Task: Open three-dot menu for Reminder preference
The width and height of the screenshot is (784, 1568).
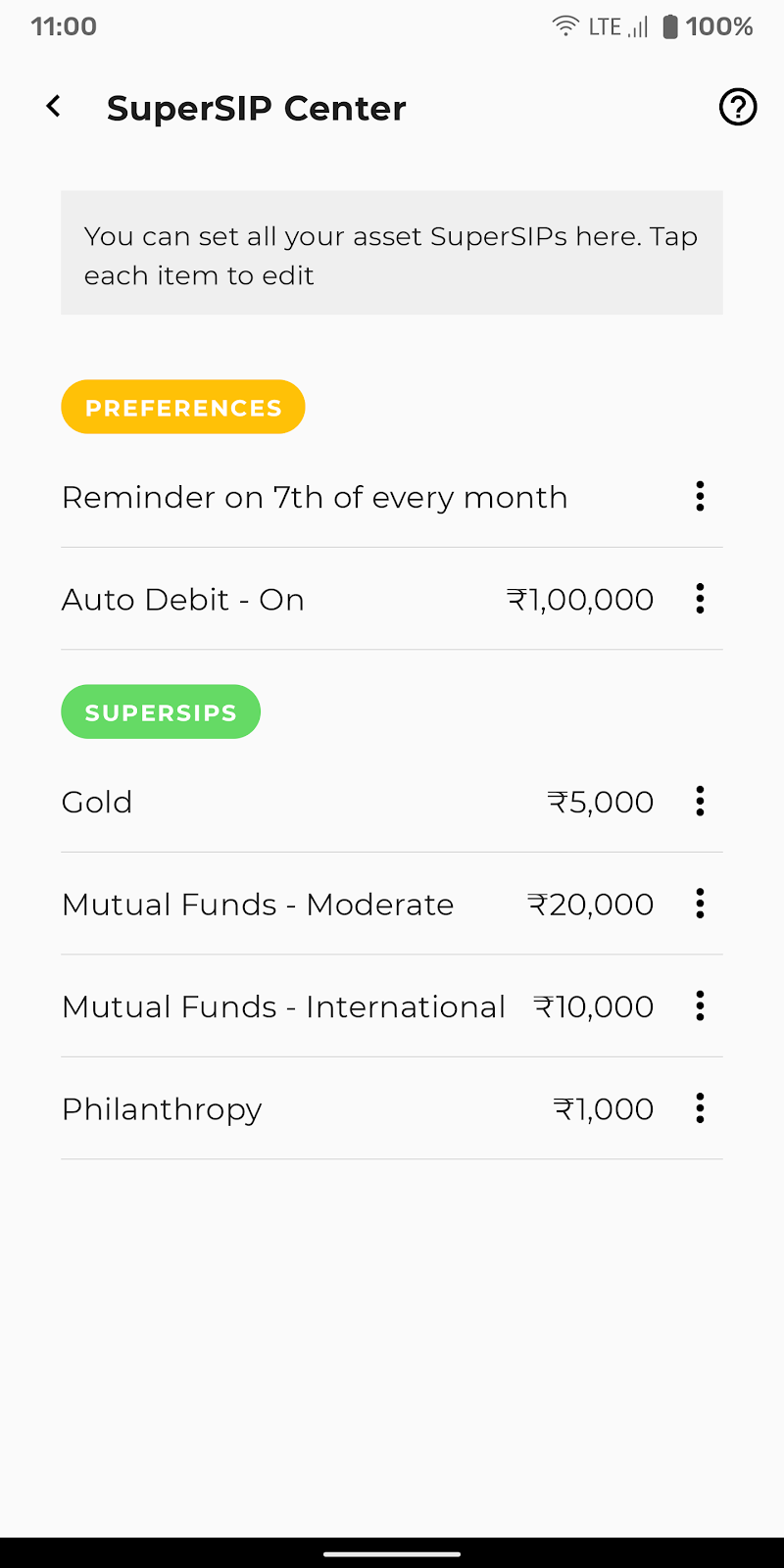Action: click(x=700, y=497)
